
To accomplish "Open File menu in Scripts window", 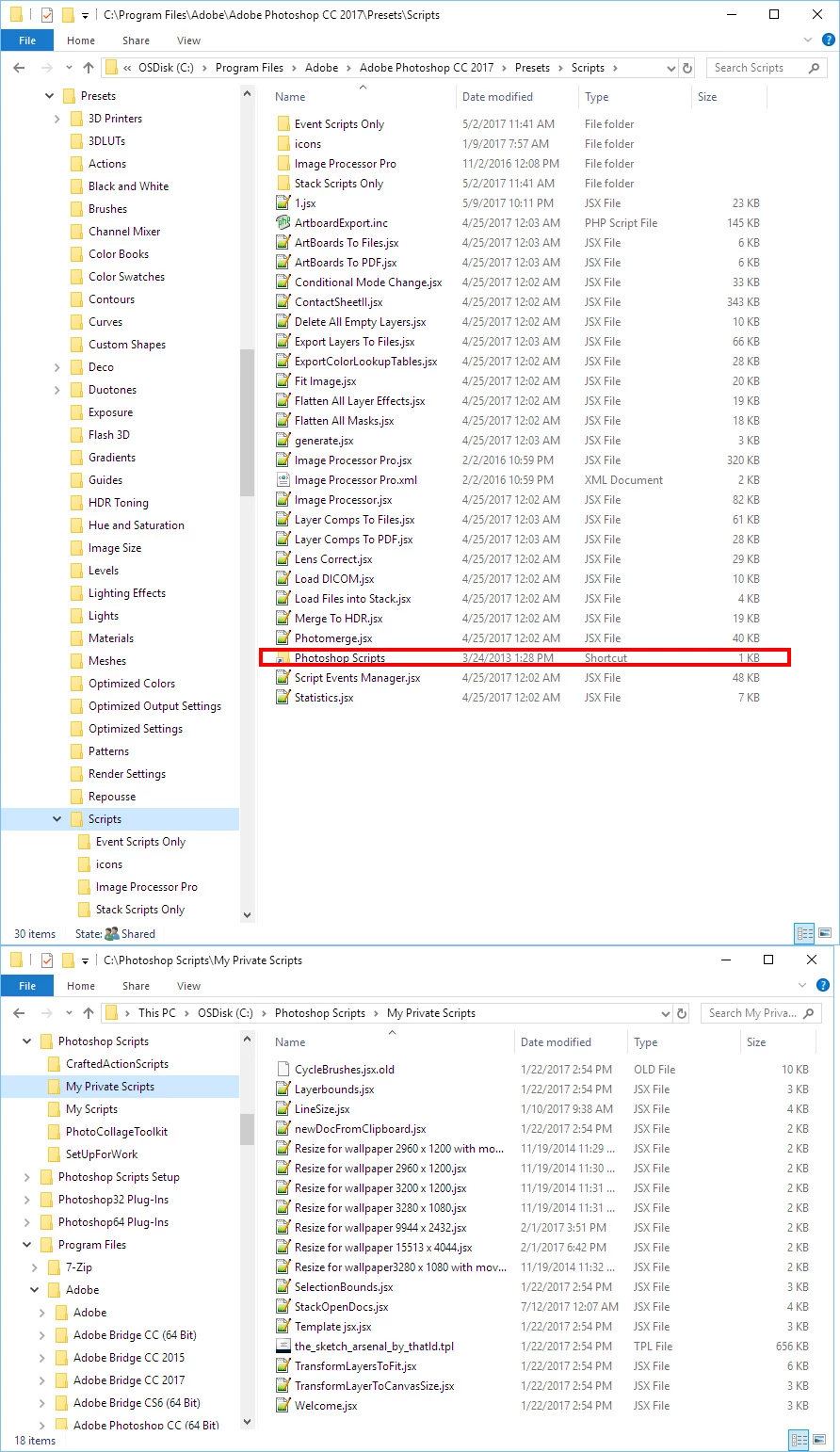I will pos(27,40).
